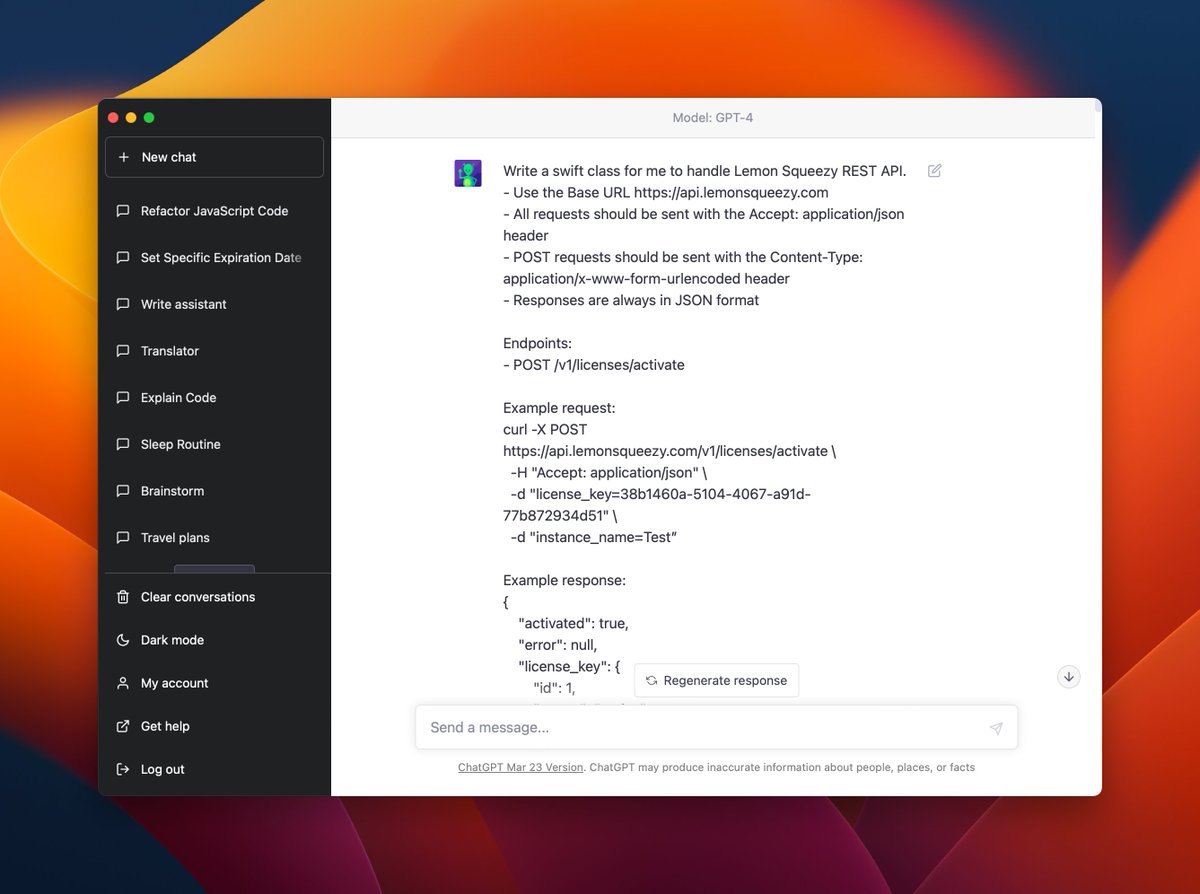This screenshot has width=1200, height=894.
Task: Open the ChatGPT Mar 23 Version link
Action: pos(520,767)
